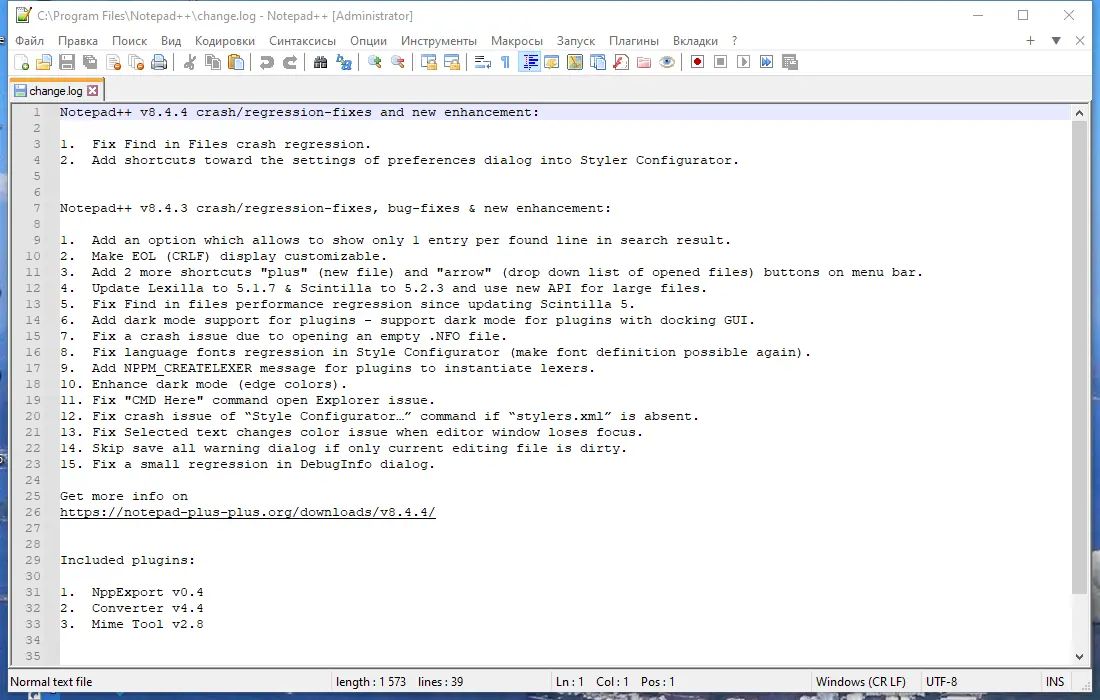Close current document toolbar icon
This screenshot has height=700, width=1100.
114,62
